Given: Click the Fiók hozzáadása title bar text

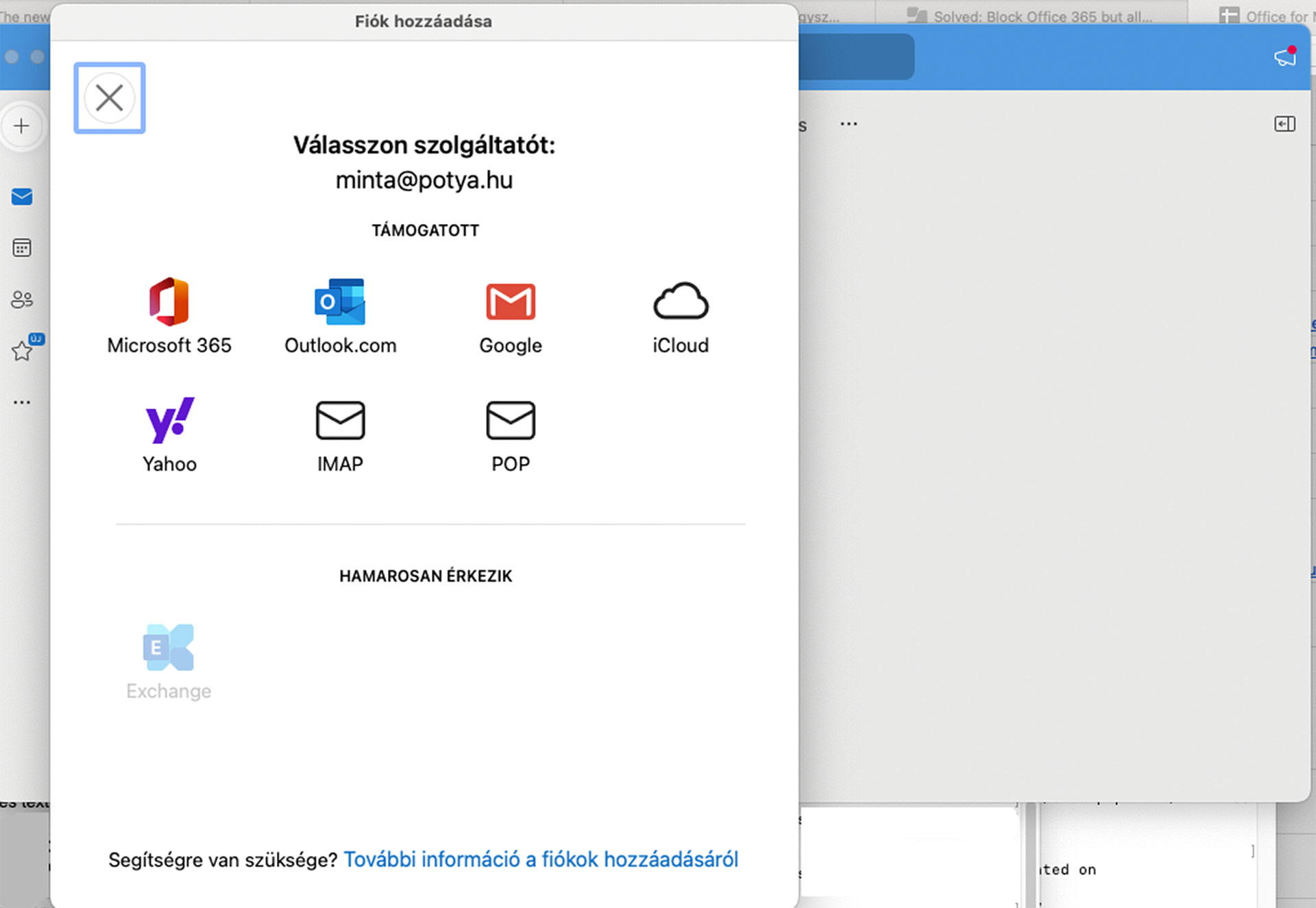Looking at the screenshot, I should tap(424, 21).
